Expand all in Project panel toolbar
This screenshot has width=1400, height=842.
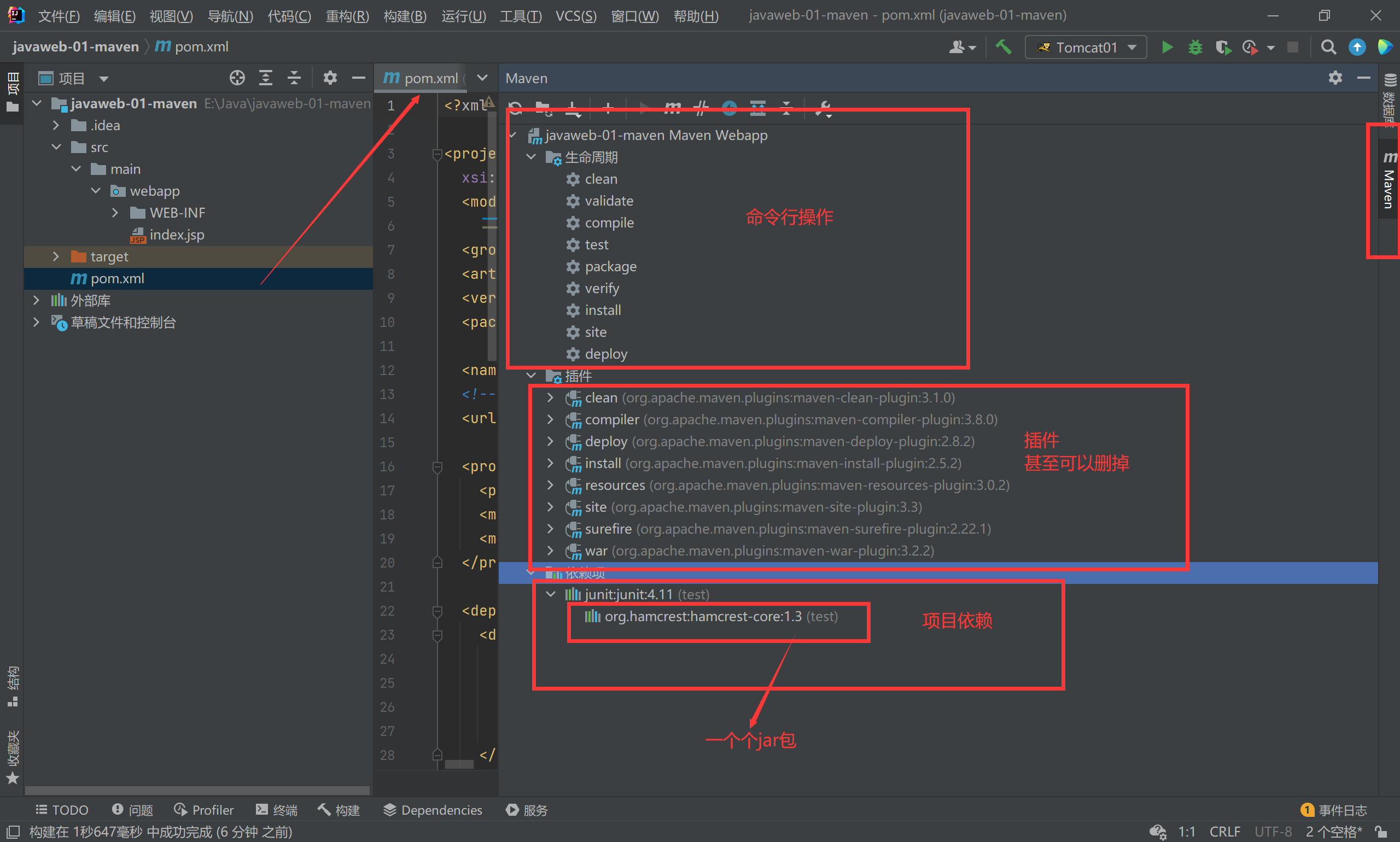(x=266, y=78)
